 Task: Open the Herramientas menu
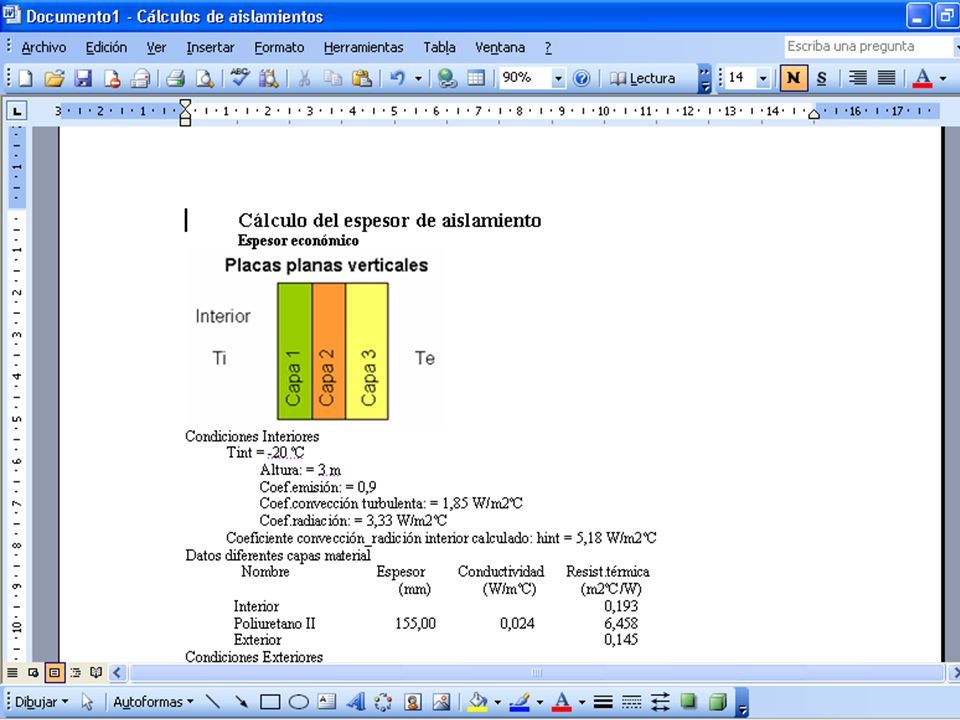click(x=363, y=47)
